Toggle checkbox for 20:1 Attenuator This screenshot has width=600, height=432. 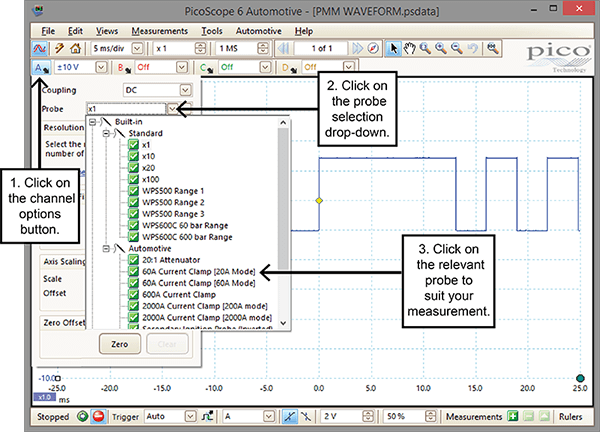click(133, 260)
